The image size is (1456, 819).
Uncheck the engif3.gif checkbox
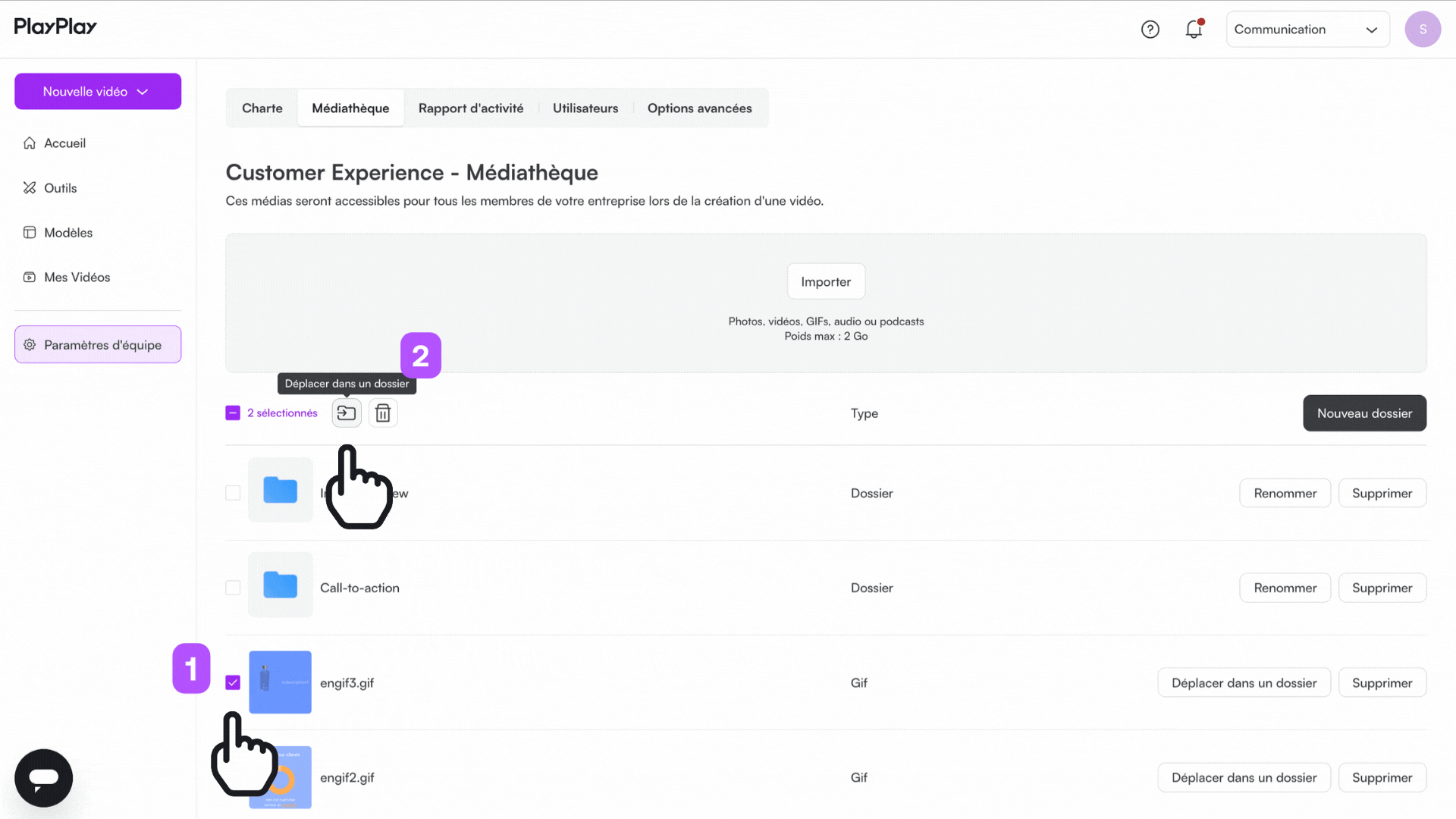233,682
